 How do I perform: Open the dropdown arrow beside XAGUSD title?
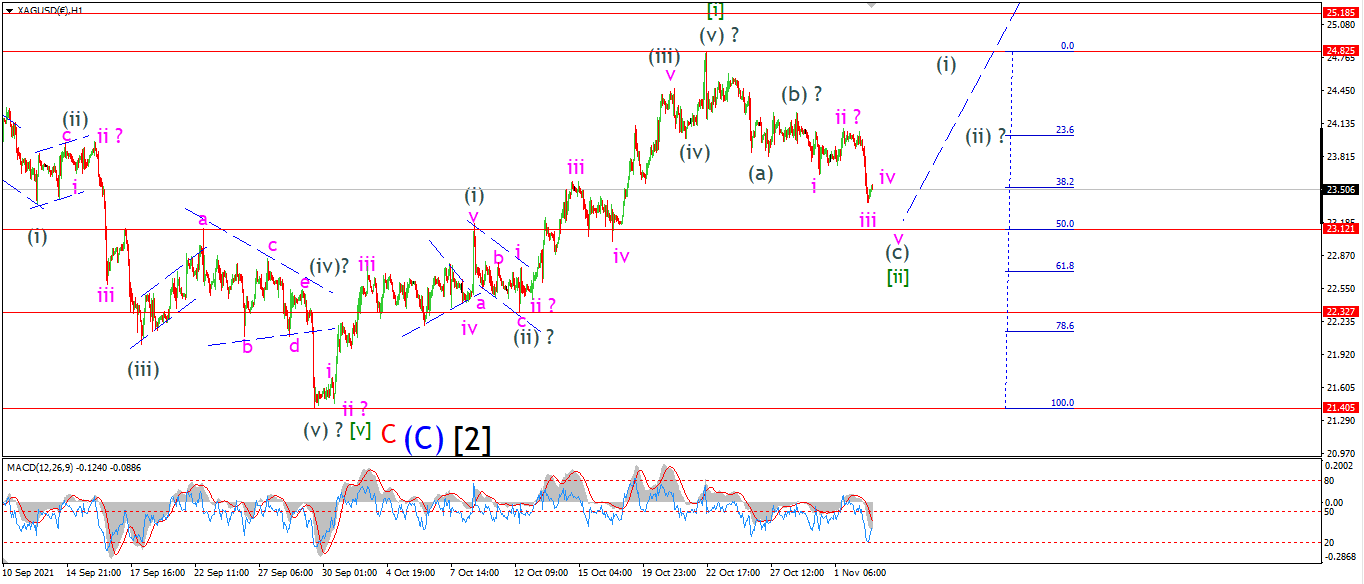click(x=9, y=9)
